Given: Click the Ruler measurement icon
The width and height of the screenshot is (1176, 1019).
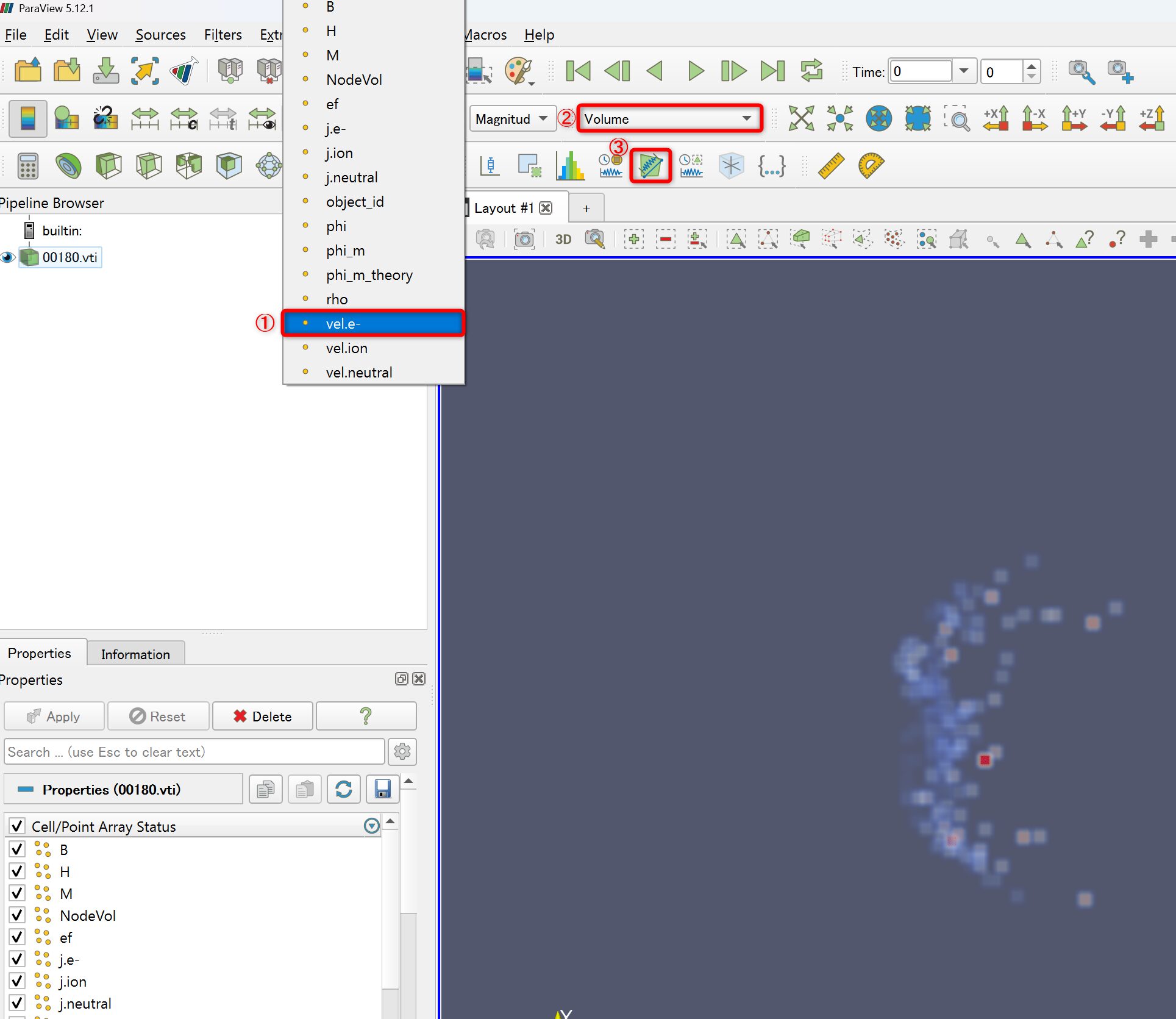Looking at the screenshot, I should point(830,166).
